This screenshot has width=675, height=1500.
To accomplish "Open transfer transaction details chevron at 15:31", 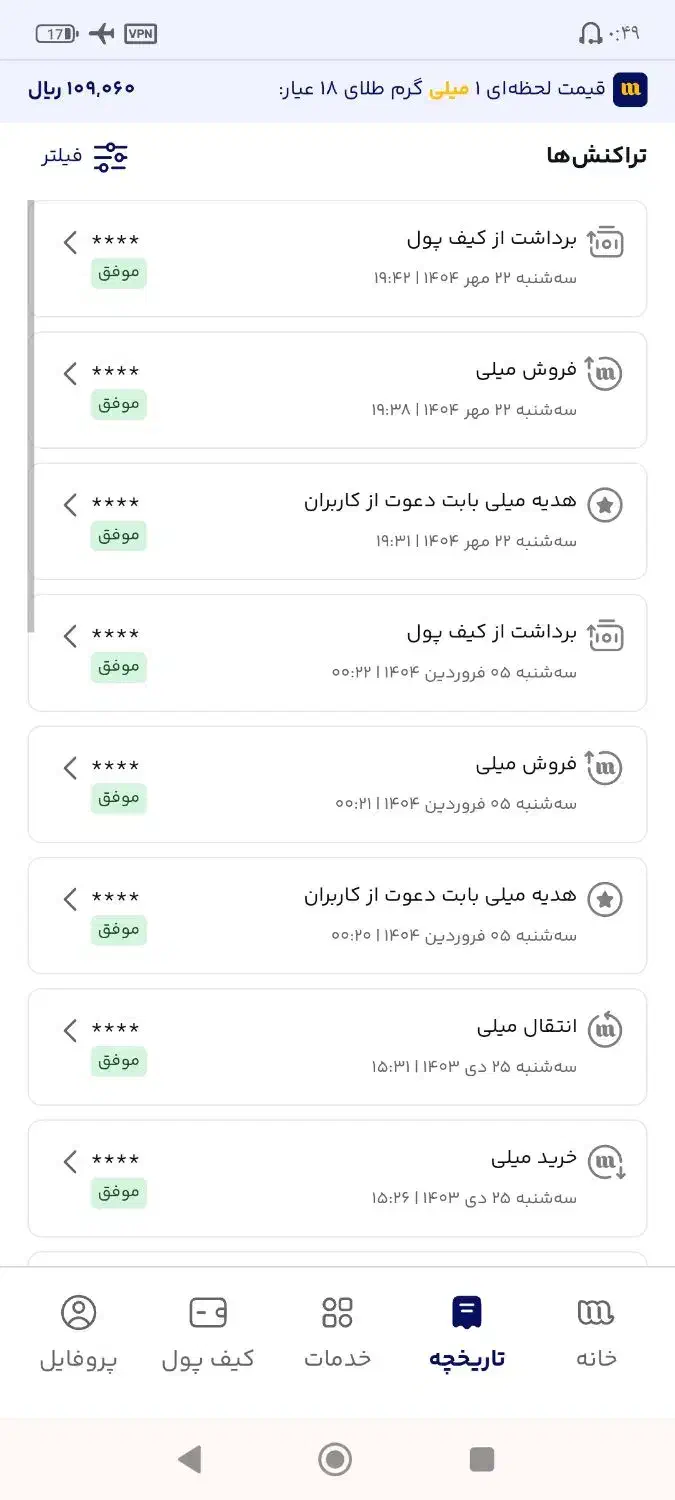I will tap(70, 1030).
